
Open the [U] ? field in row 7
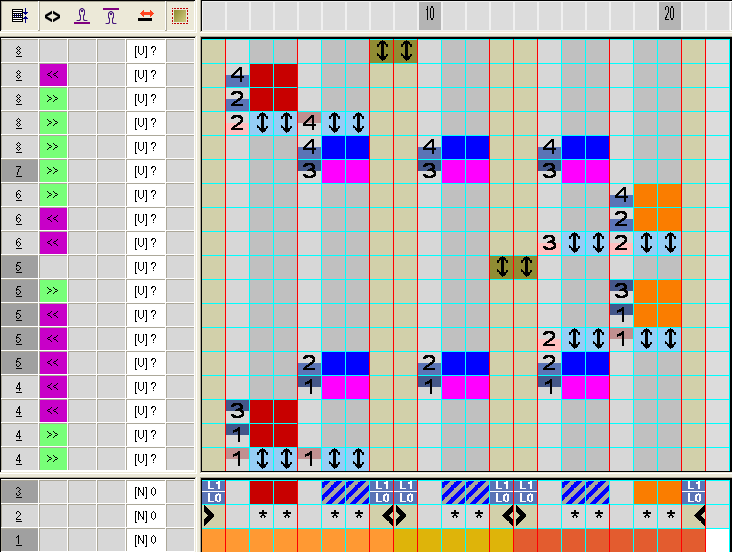(146, 171)
